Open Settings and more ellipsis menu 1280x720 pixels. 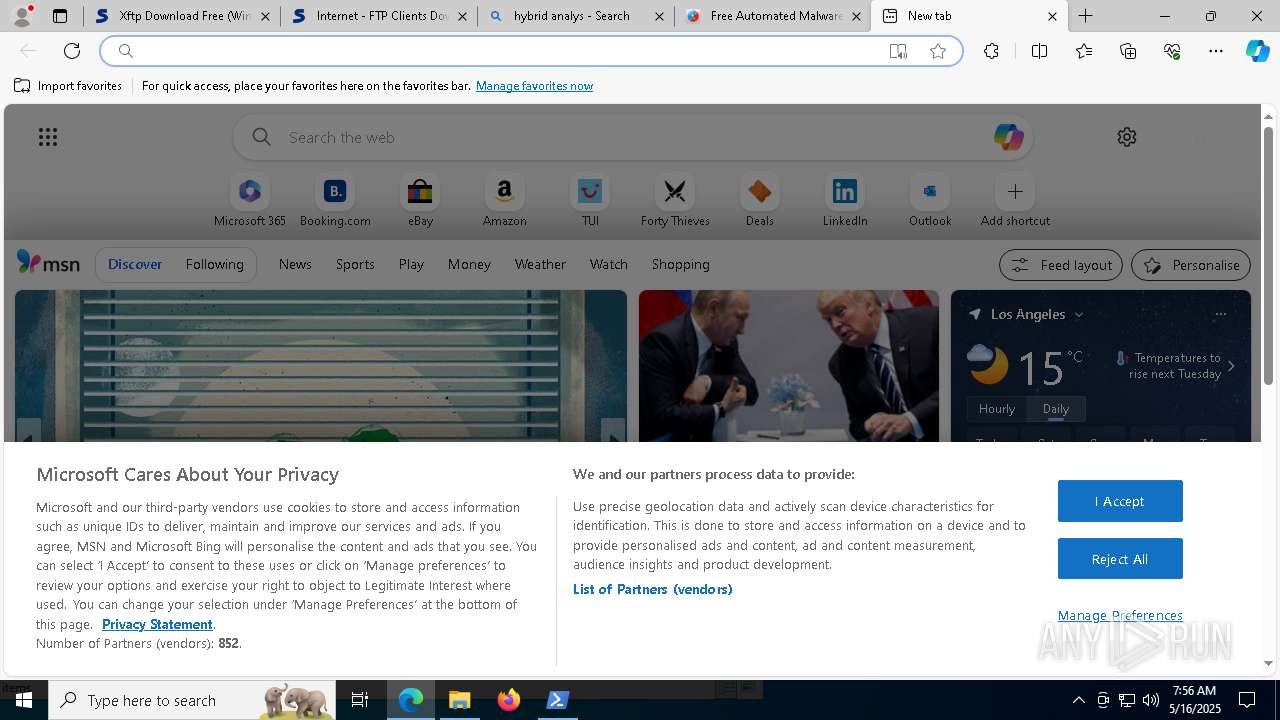click(1216, 51)
